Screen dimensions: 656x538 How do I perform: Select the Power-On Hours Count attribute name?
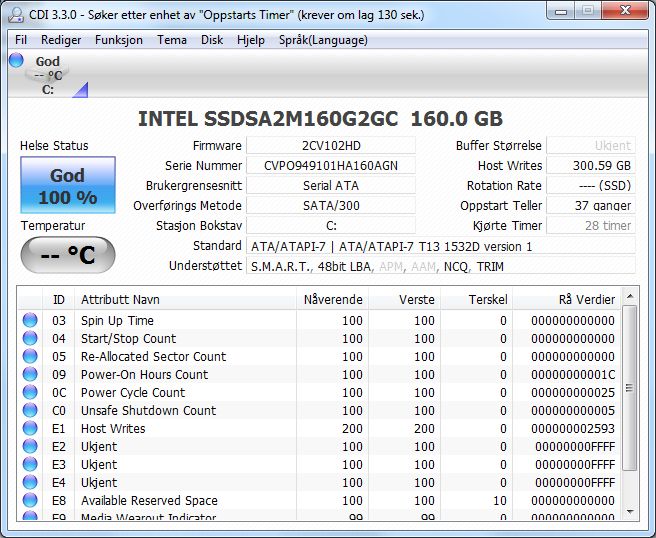pyautogui.click(x=144, y=374)
